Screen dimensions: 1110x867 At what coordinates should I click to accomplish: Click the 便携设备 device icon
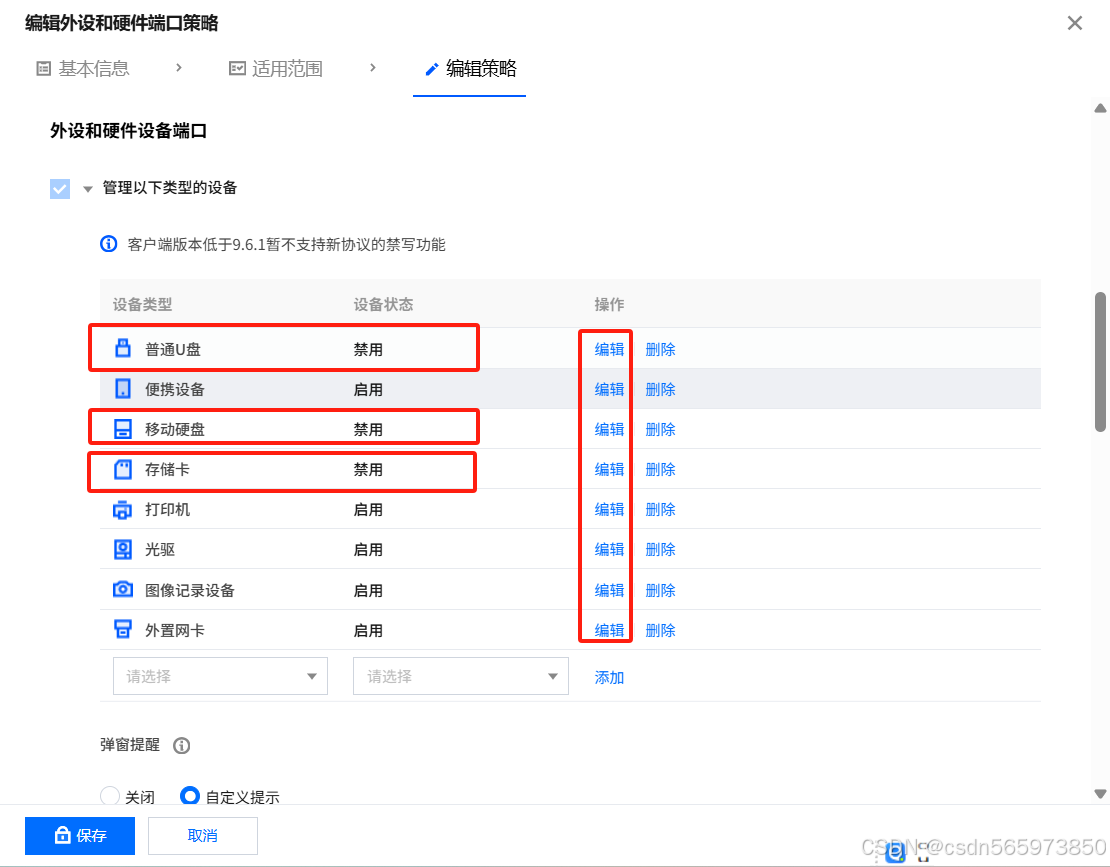coord(121,388)
